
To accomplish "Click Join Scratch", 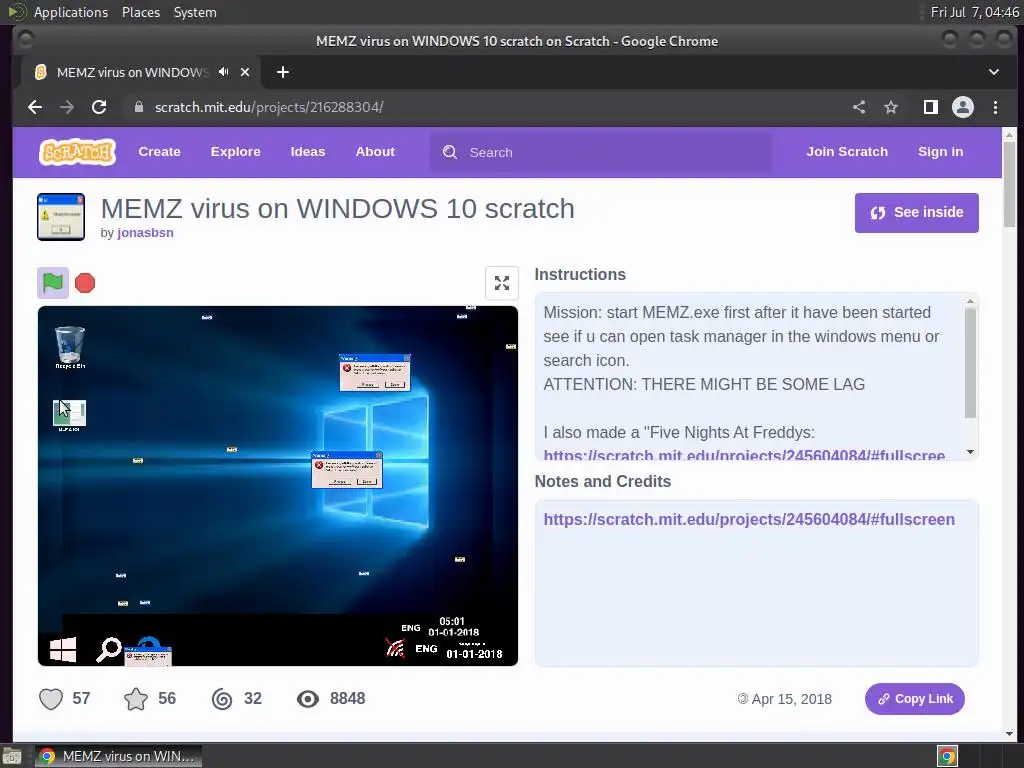I will pos(847,152).
